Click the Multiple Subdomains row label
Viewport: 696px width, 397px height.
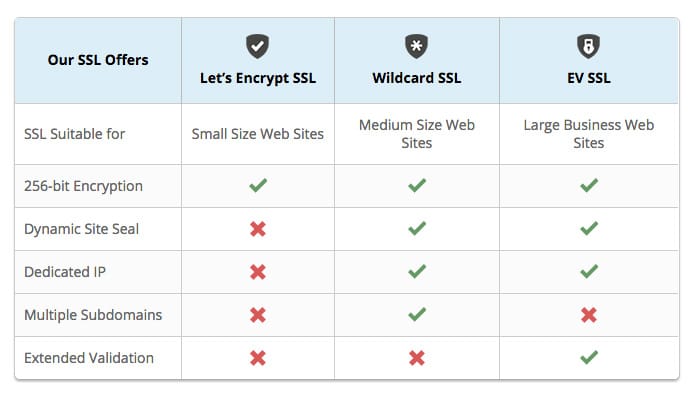[93, 315]
